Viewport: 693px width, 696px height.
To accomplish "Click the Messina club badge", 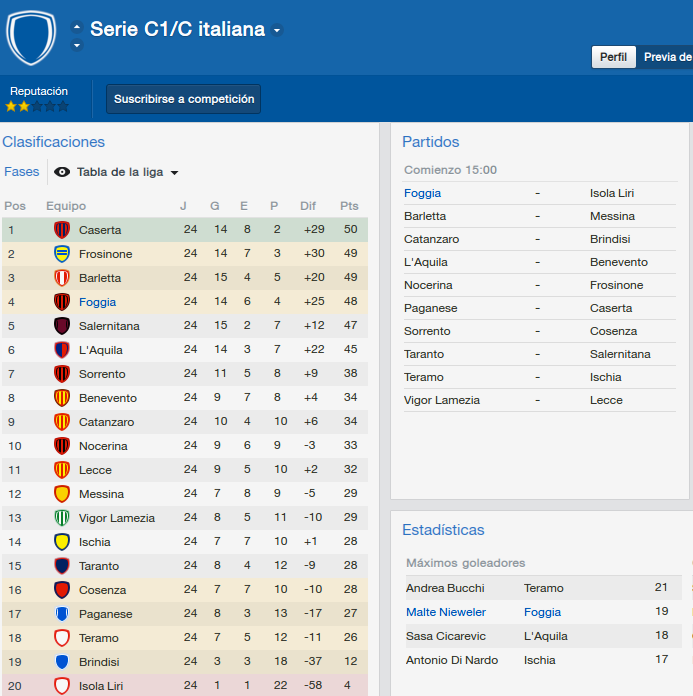I will 62,494.
